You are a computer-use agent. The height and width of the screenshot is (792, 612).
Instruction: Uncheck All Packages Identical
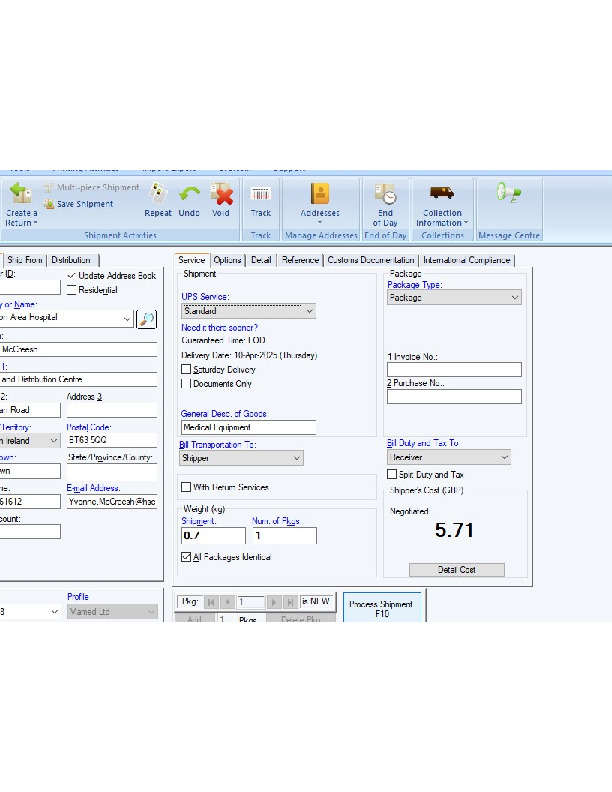(186, 556)
